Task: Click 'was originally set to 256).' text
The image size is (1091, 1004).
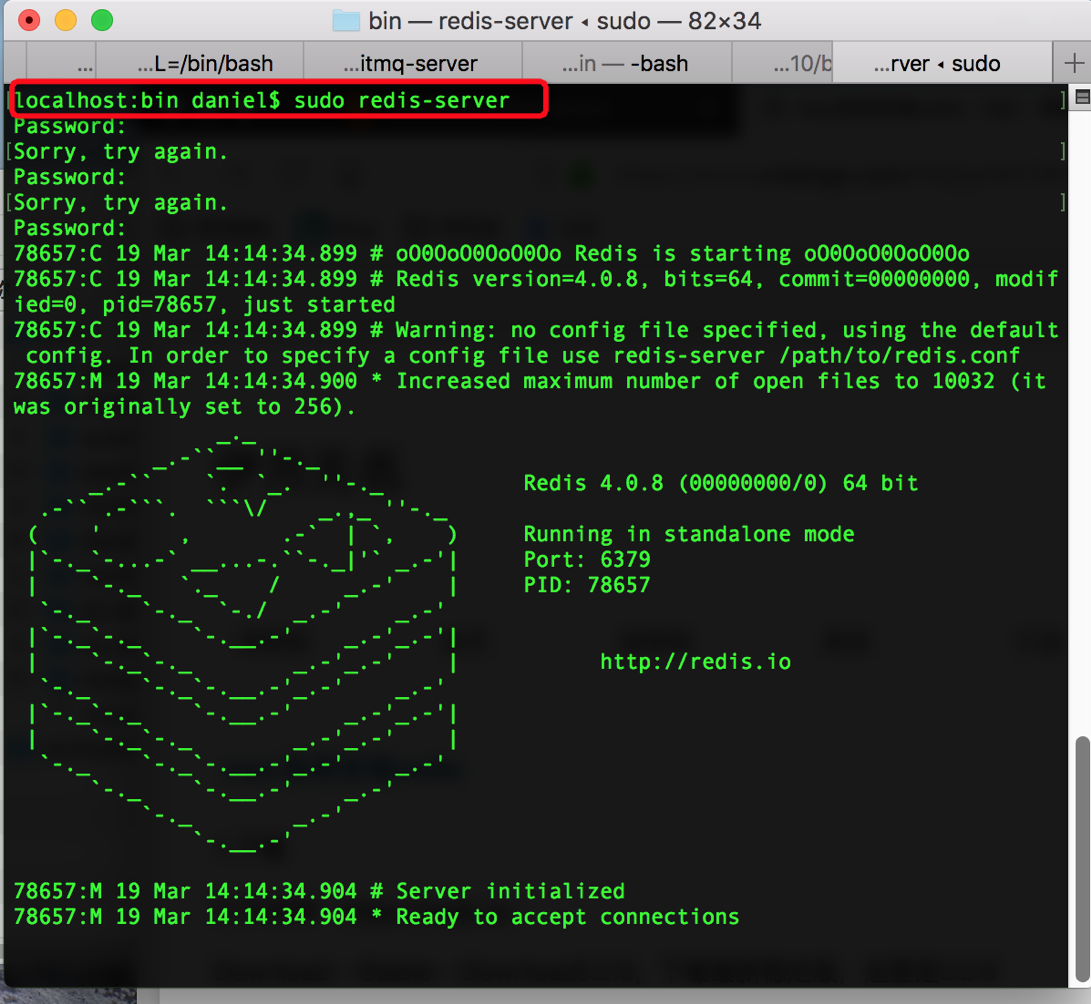Action: pos(184,406)
